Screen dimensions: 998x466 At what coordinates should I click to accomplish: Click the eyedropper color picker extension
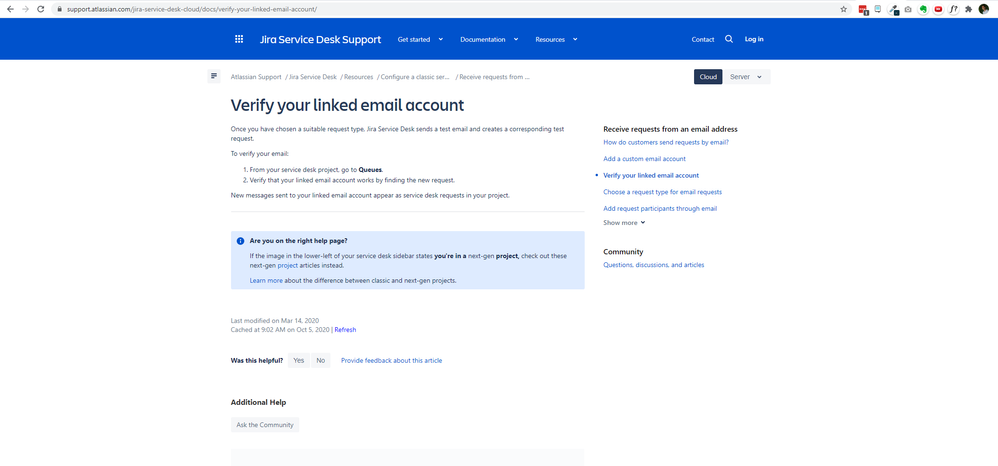[894, 10]
